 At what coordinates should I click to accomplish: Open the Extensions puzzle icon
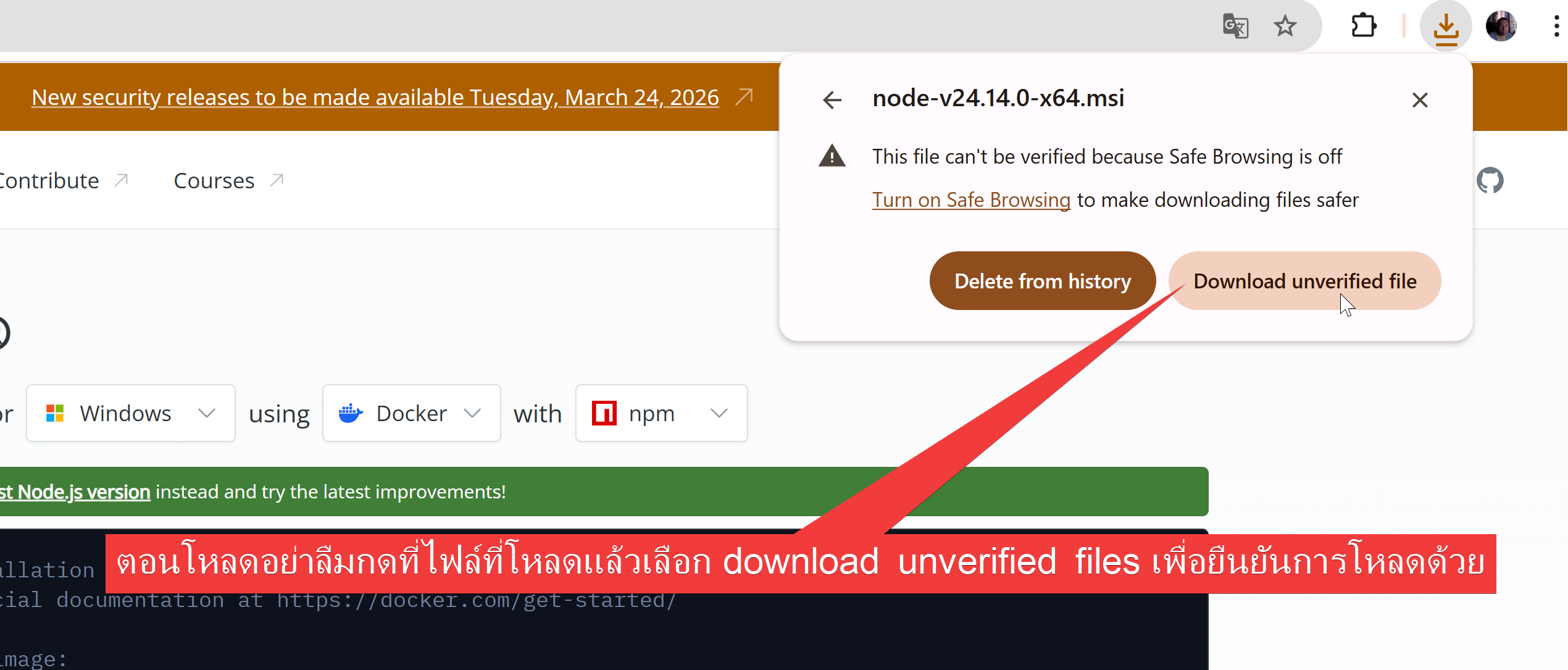(1364, 26)
